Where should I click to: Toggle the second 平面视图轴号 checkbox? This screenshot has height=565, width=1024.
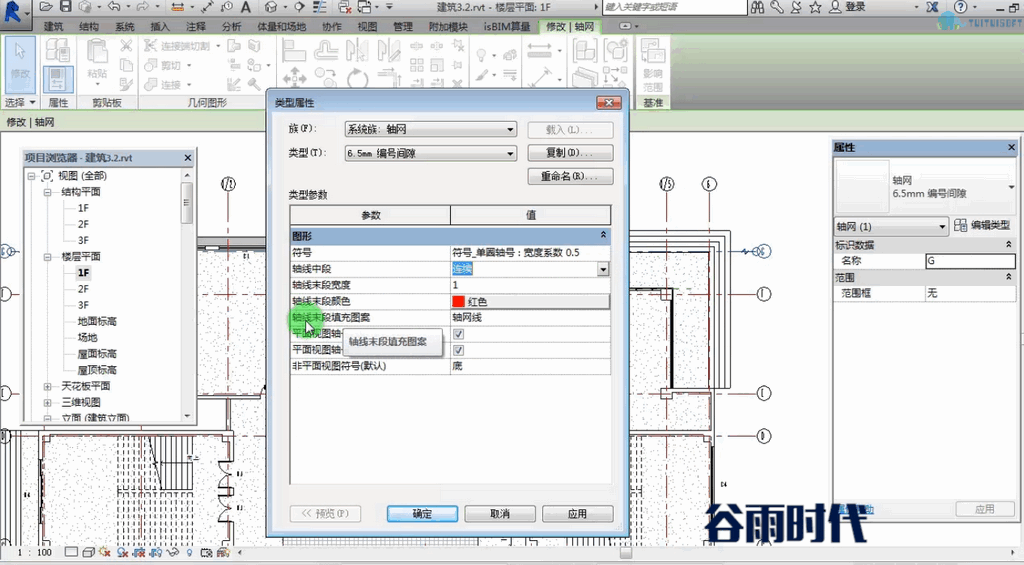coord(458,350)
